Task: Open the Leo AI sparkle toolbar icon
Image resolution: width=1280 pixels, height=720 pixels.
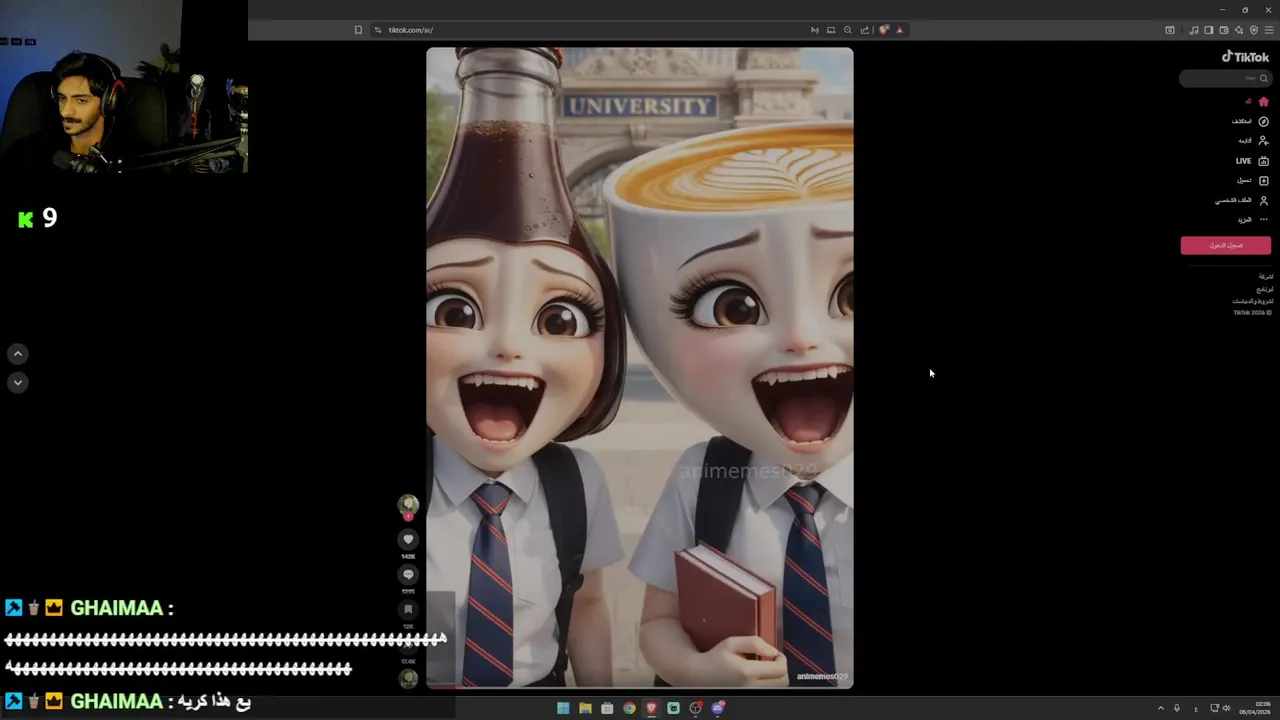Action: point(1239,30)
